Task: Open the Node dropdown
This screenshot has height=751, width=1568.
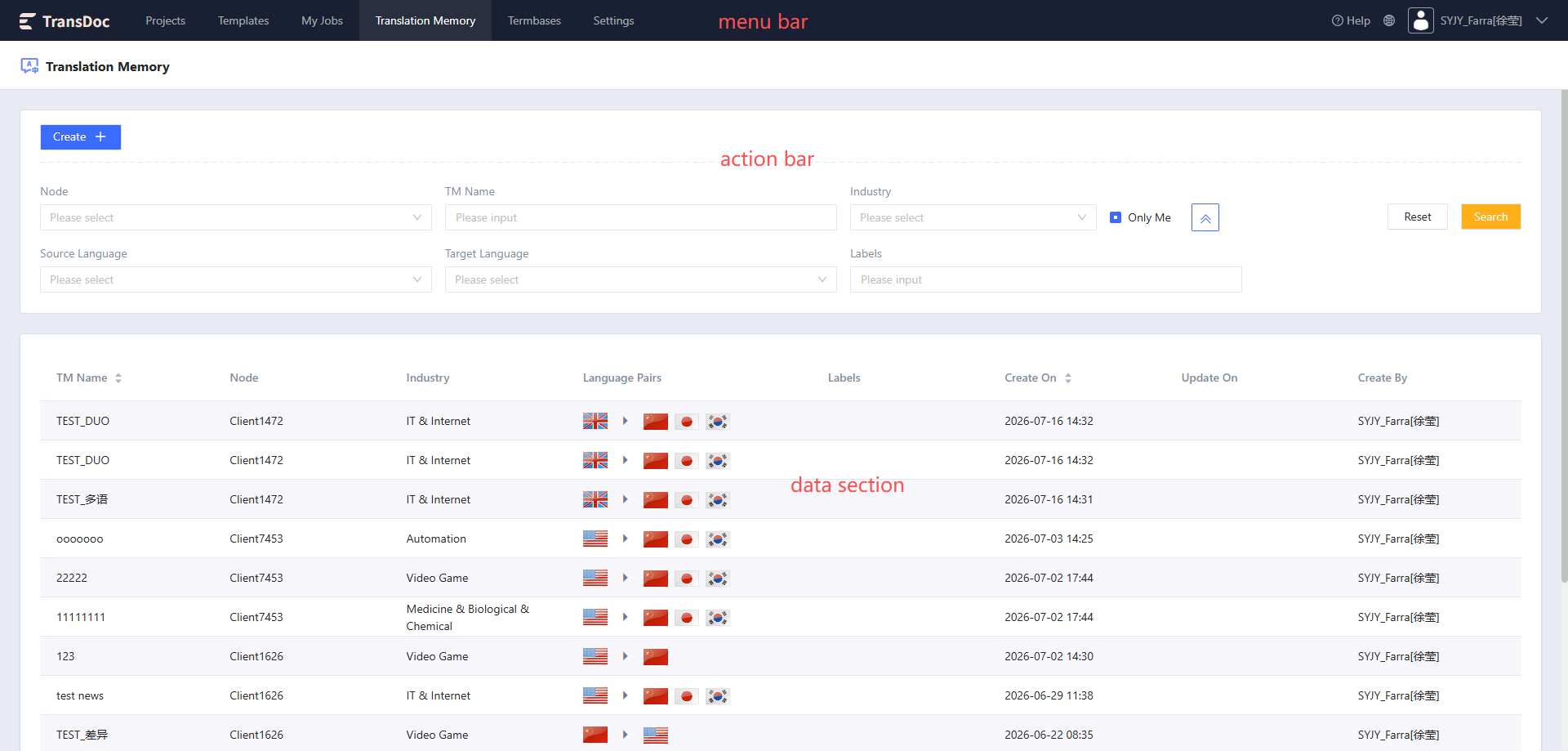Action: 236,217
